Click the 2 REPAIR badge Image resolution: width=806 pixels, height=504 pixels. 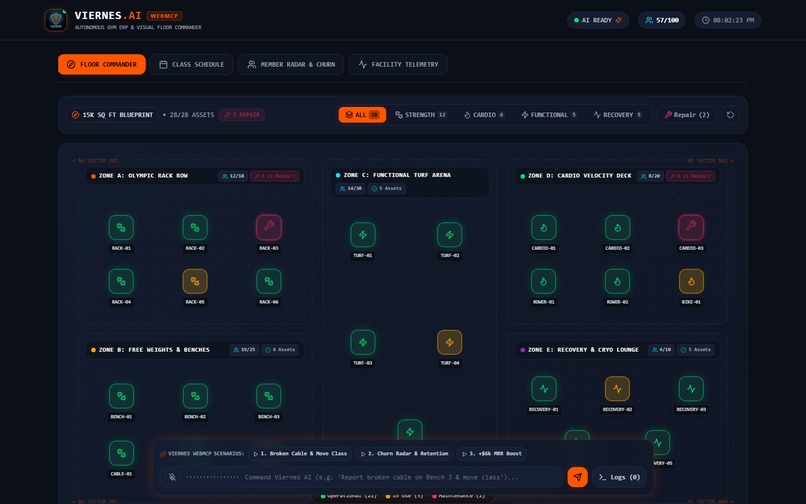click(242, 115)
